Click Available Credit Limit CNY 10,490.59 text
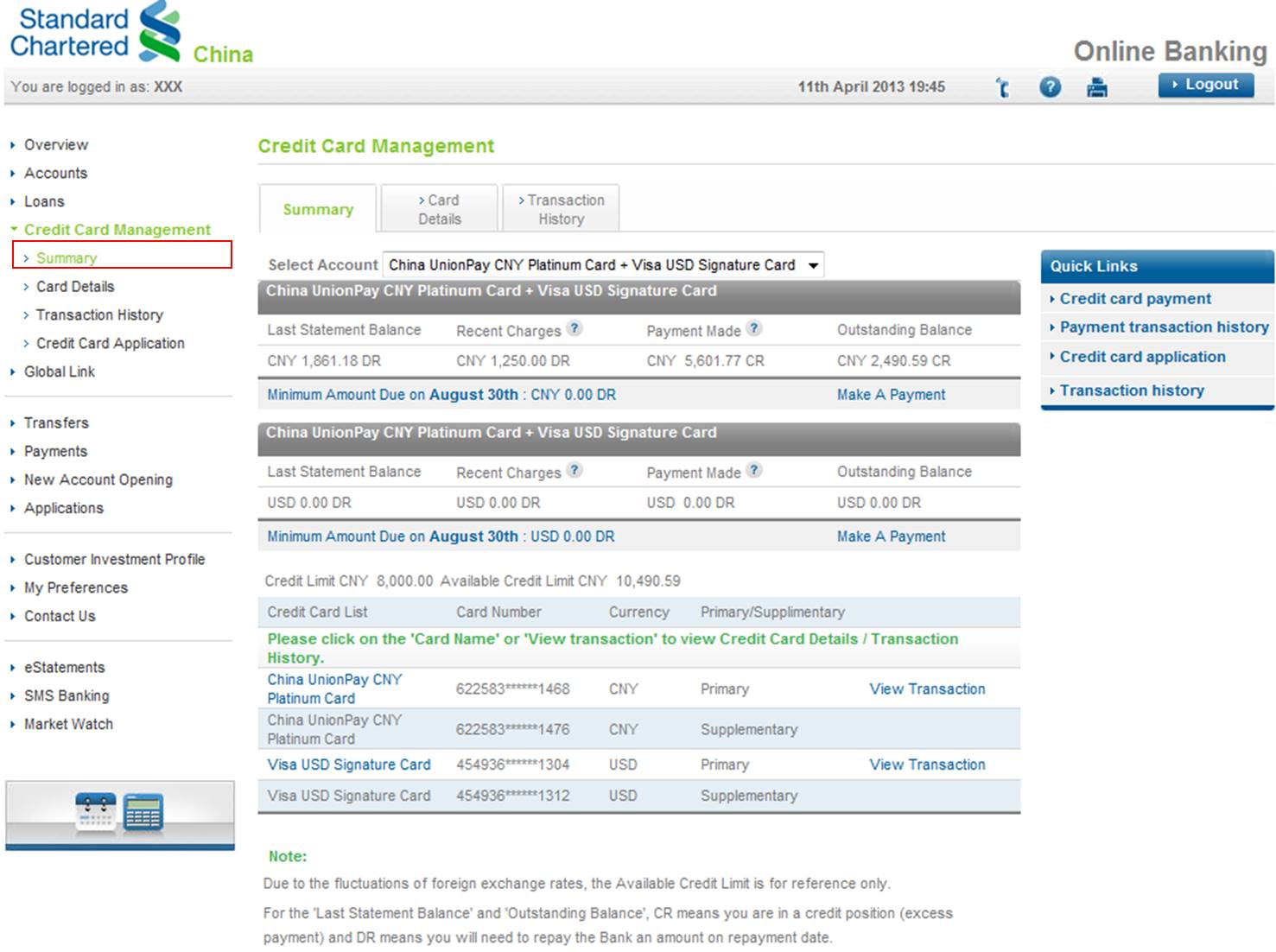Screen dimensions: 1276x952 pos(560,581)
